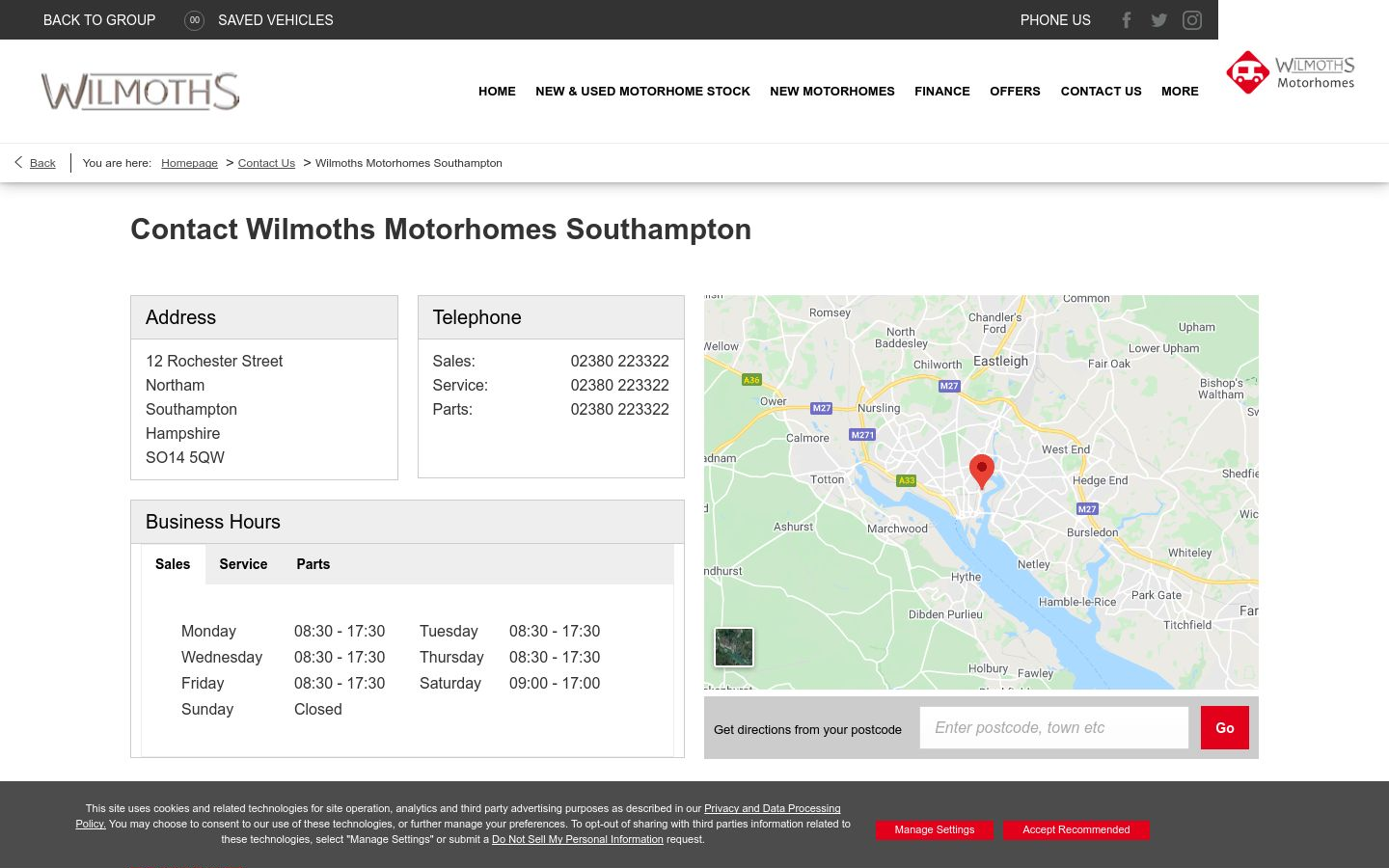Click the postcode directions input field
Screen dimensions: 1389x868
tap(1054, 728)
